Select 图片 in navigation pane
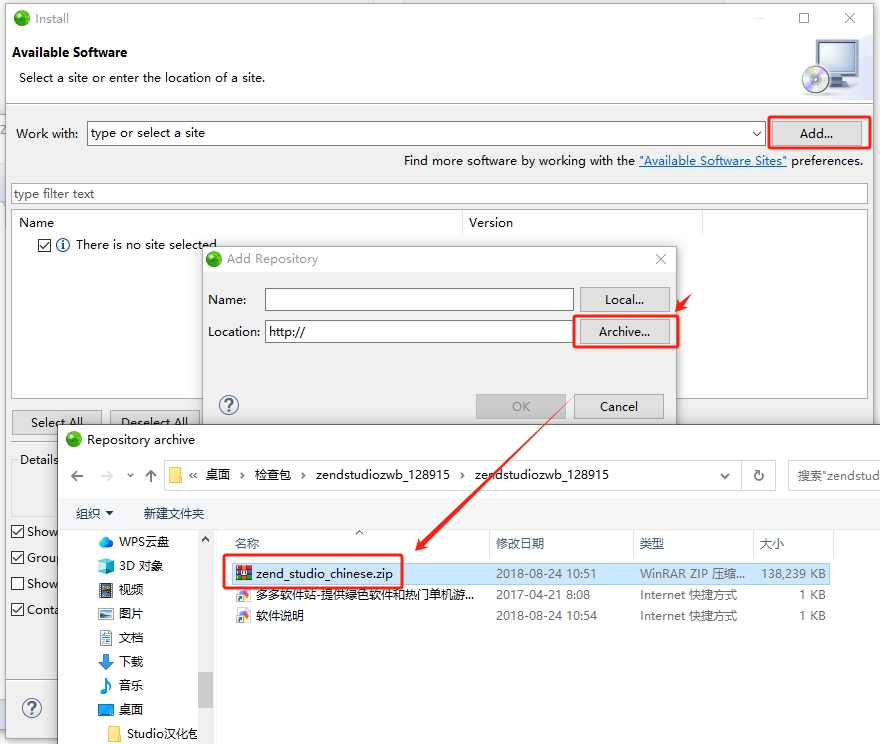Screen dimensions: 880x744 coord(121,614)
